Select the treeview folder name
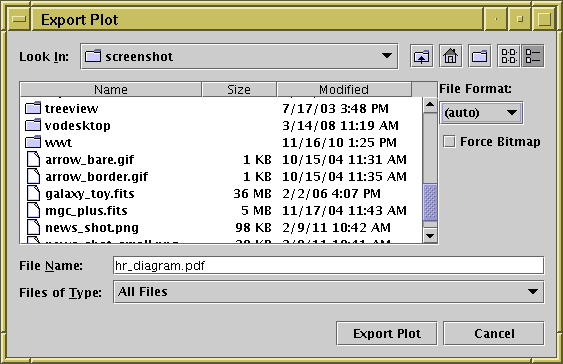 [x=71, y=108]
